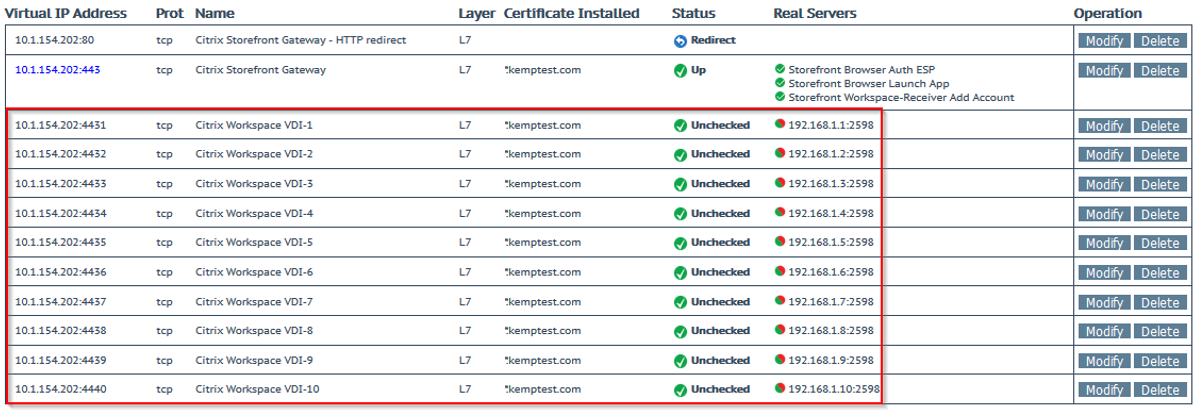The width and height of the screenshot is (1198, 411).
Task: Click real server status dot beside 192.168.1.1:2598
Action: click(x=780, y=124)
